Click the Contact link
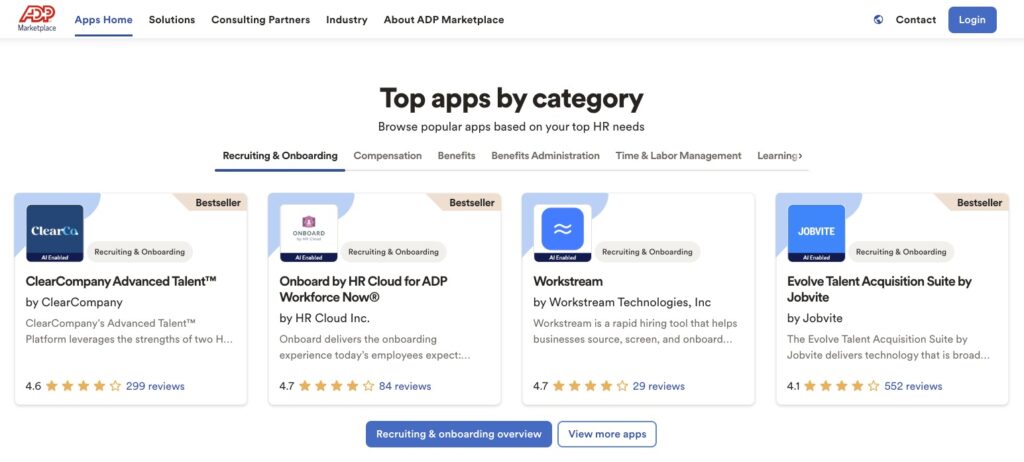1024x462 pixels. [916, 20]
